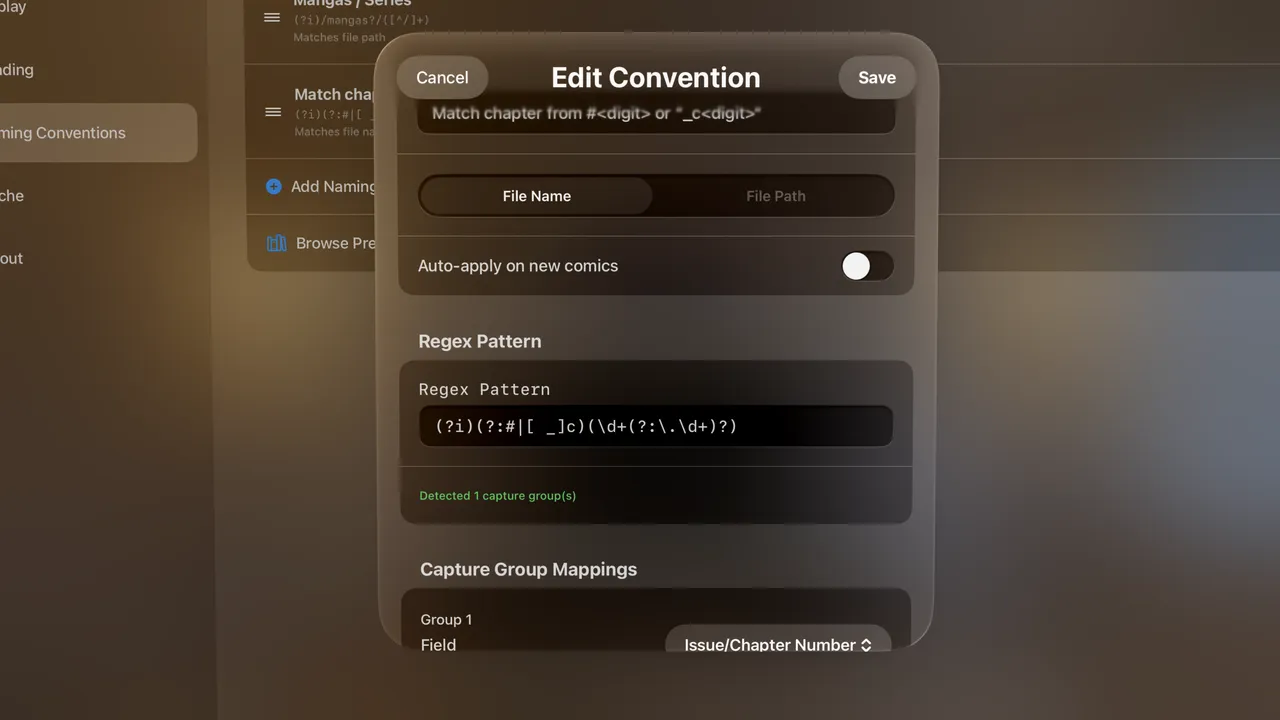Save the convention changes
This screenshot has width=1280, height=720.
coord(877,78)
